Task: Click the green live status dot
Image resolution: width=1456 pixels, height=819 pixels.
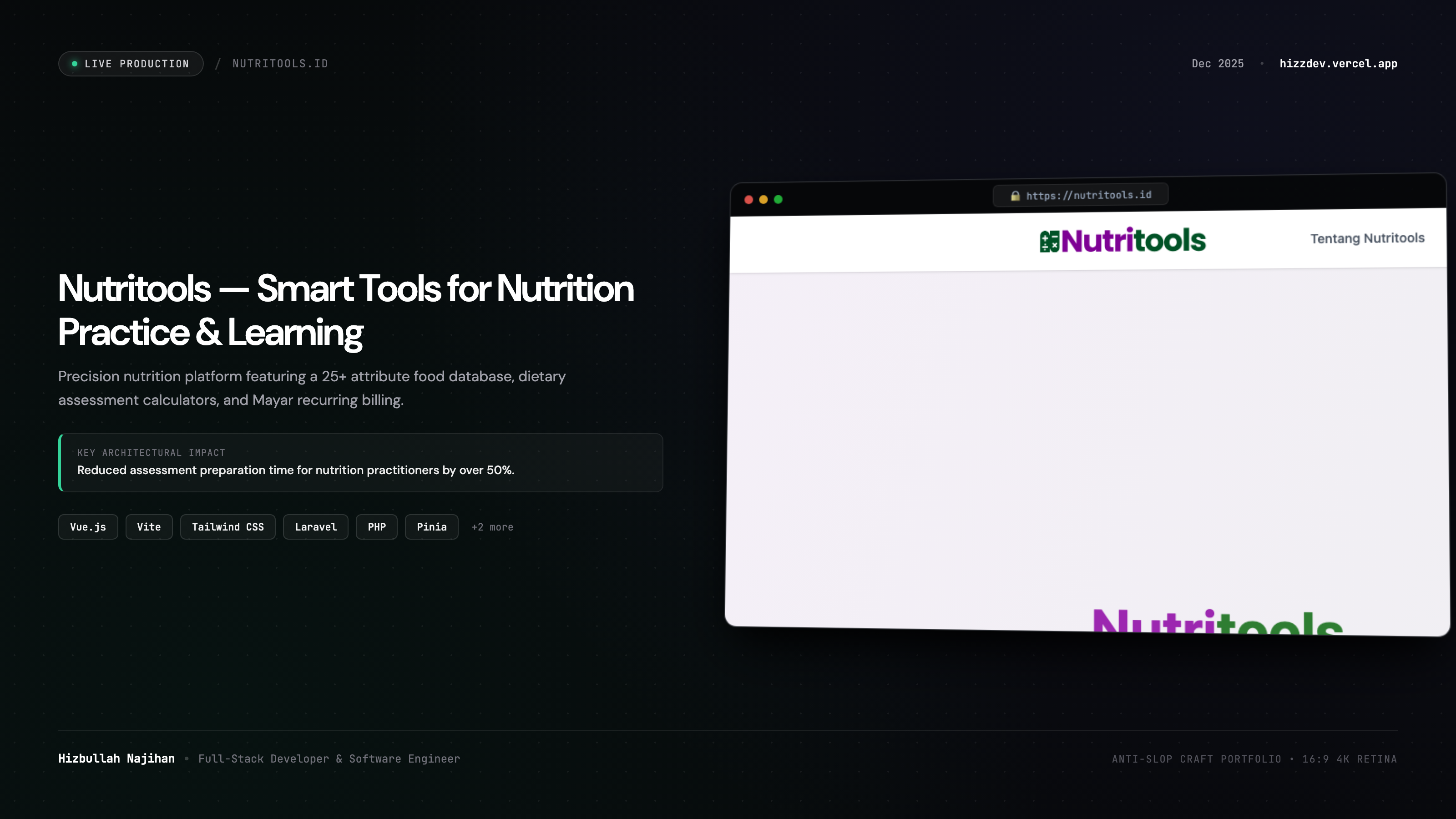Action: point(75,64)
